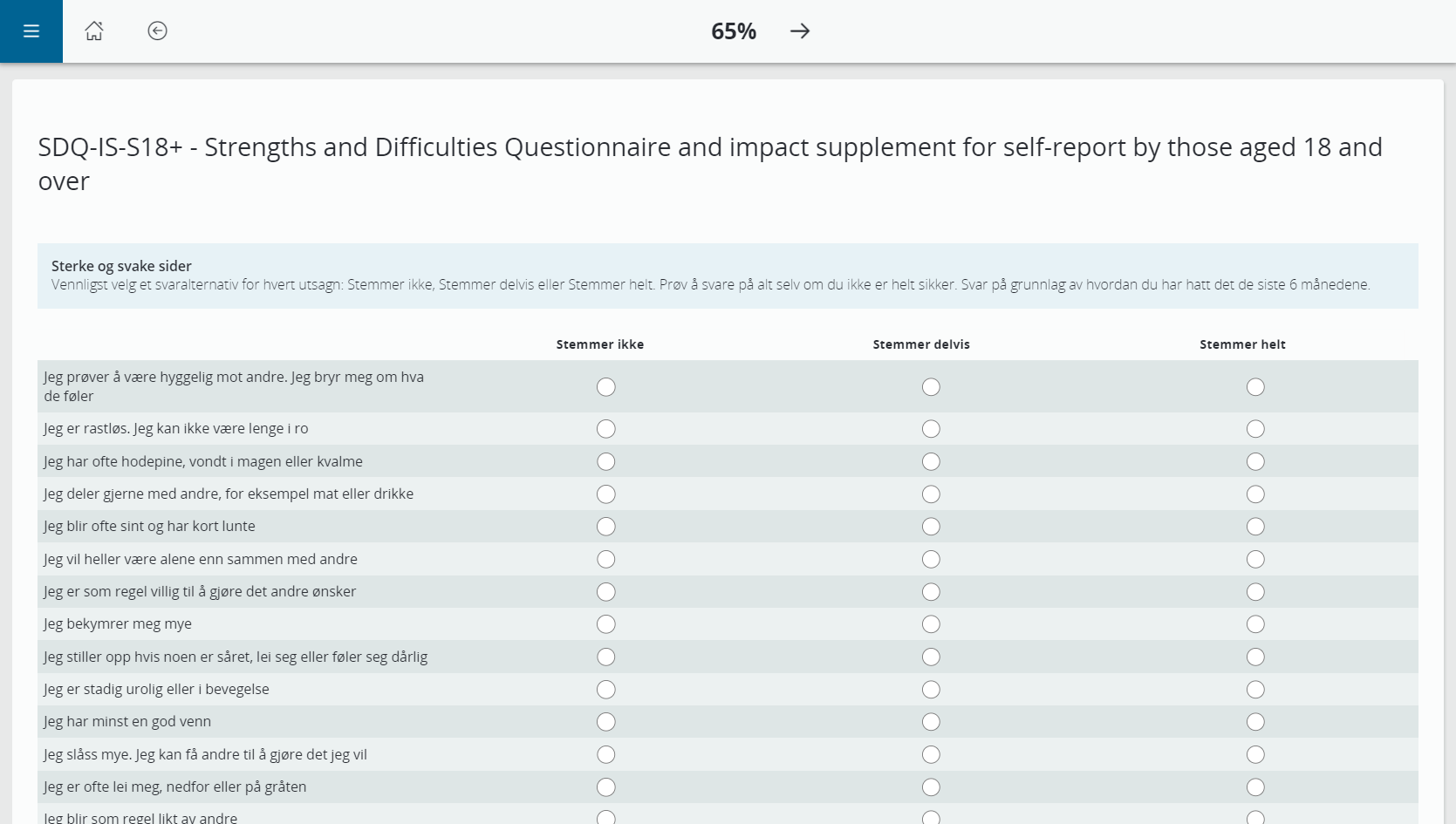Open the hamburger navigation menu
1456x824 pixels.
click(31, 31)
